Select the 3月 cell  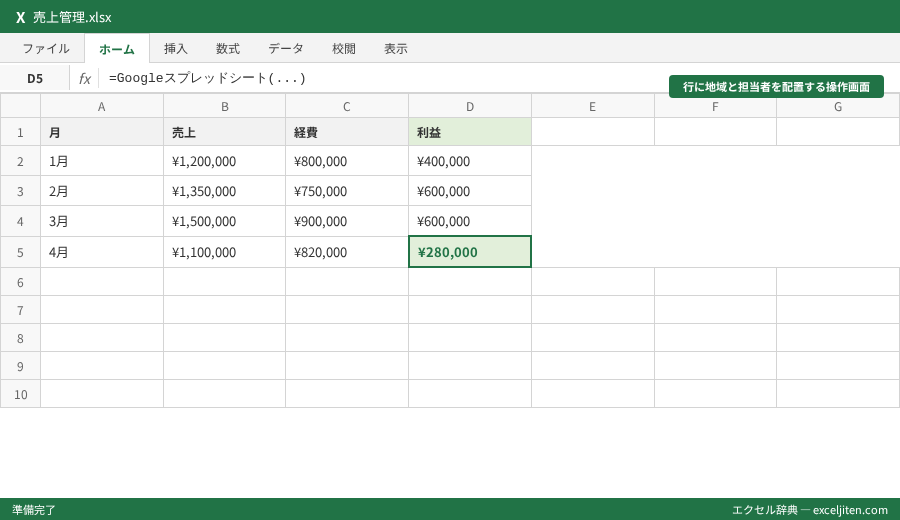(102, 221)
